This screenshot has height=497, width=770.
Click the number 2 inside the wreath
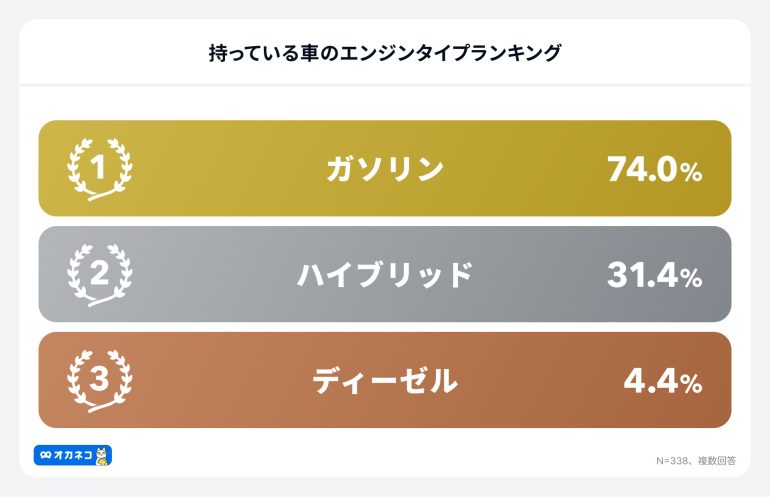click(100, 273)
